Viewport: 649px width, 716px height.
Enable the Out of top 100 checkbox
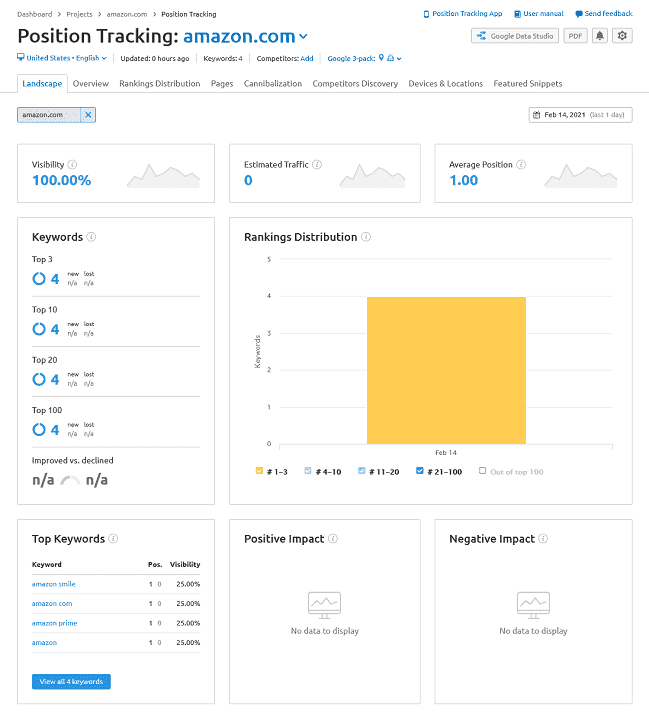tap(482, 471)
